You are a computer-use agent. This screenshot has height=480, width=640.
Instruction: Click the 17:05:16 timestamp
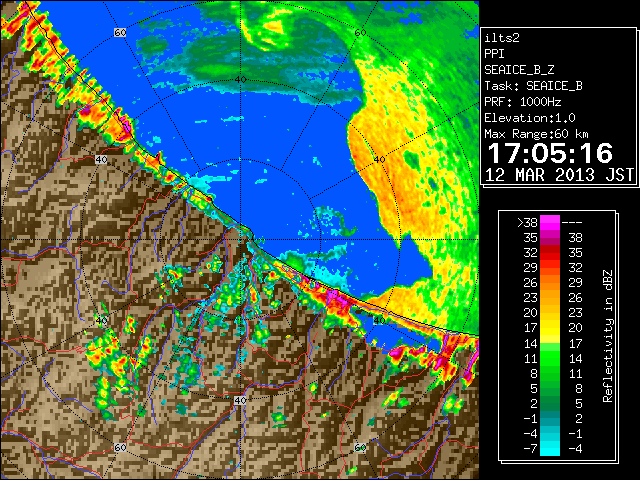pos(550,153)
